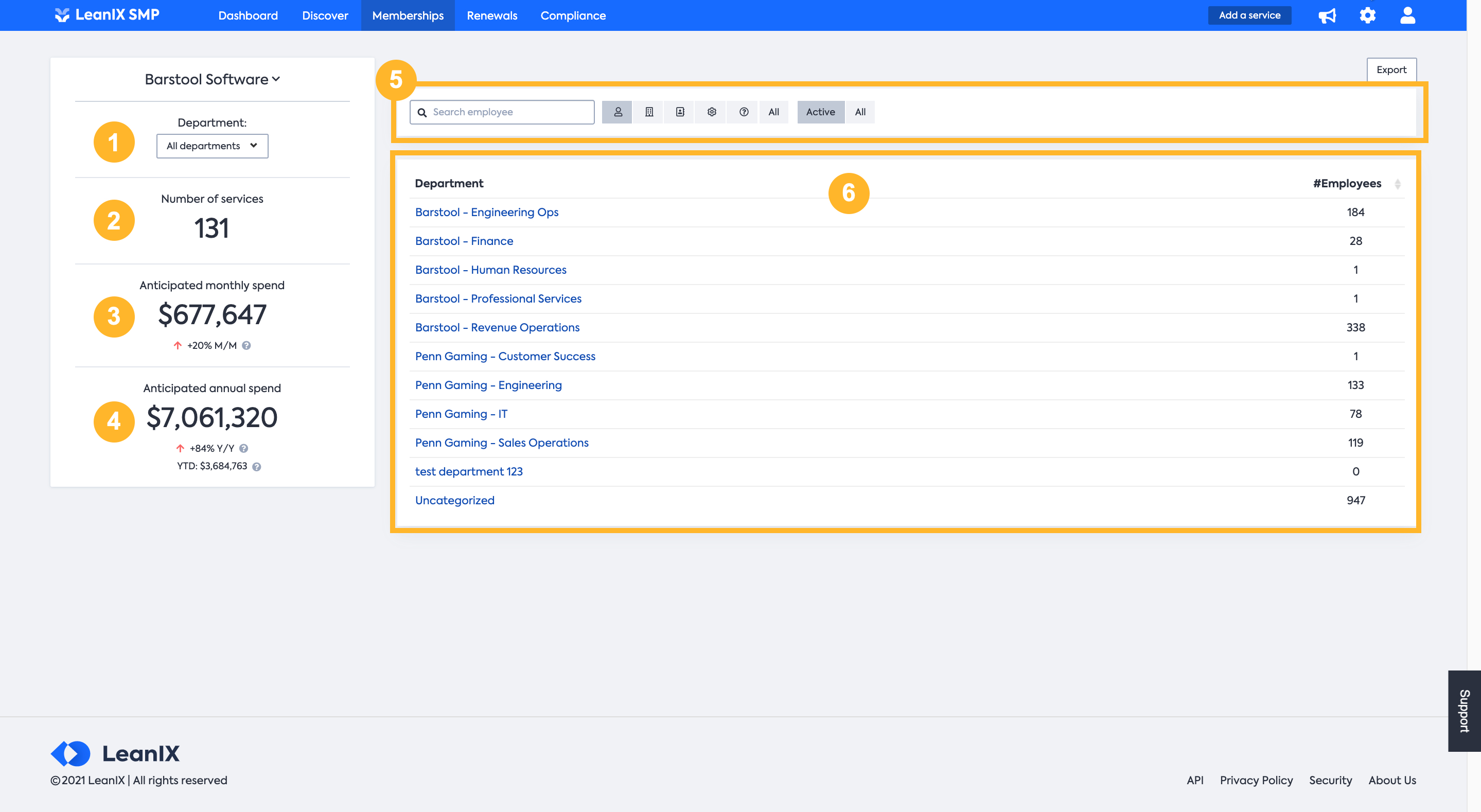Go to Dashboard tab
The height and width of the screenshot is (812, 1481).
pos(248,15)
